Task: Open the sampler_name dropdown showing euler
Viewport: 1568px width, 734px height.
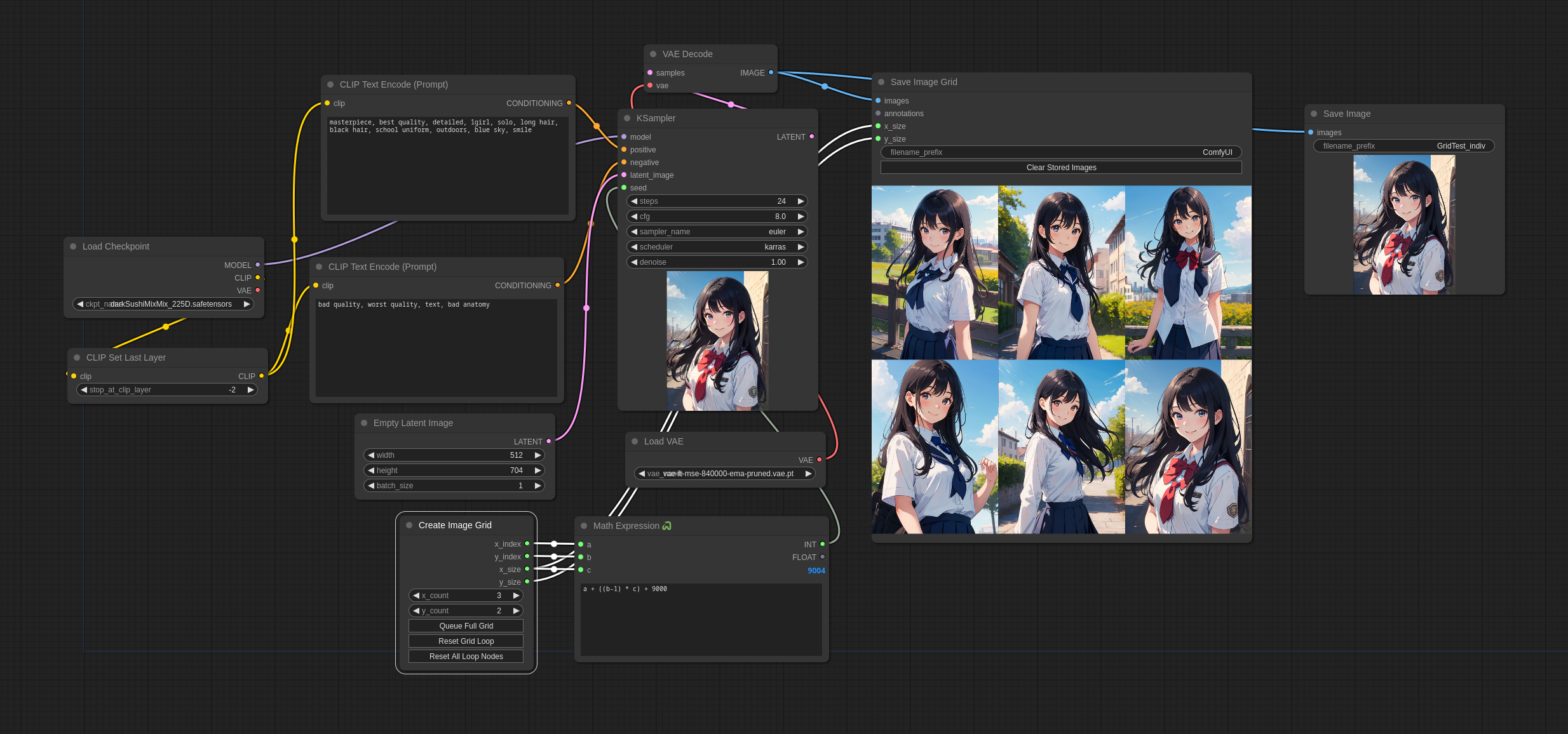Action: tap(717, 232)
